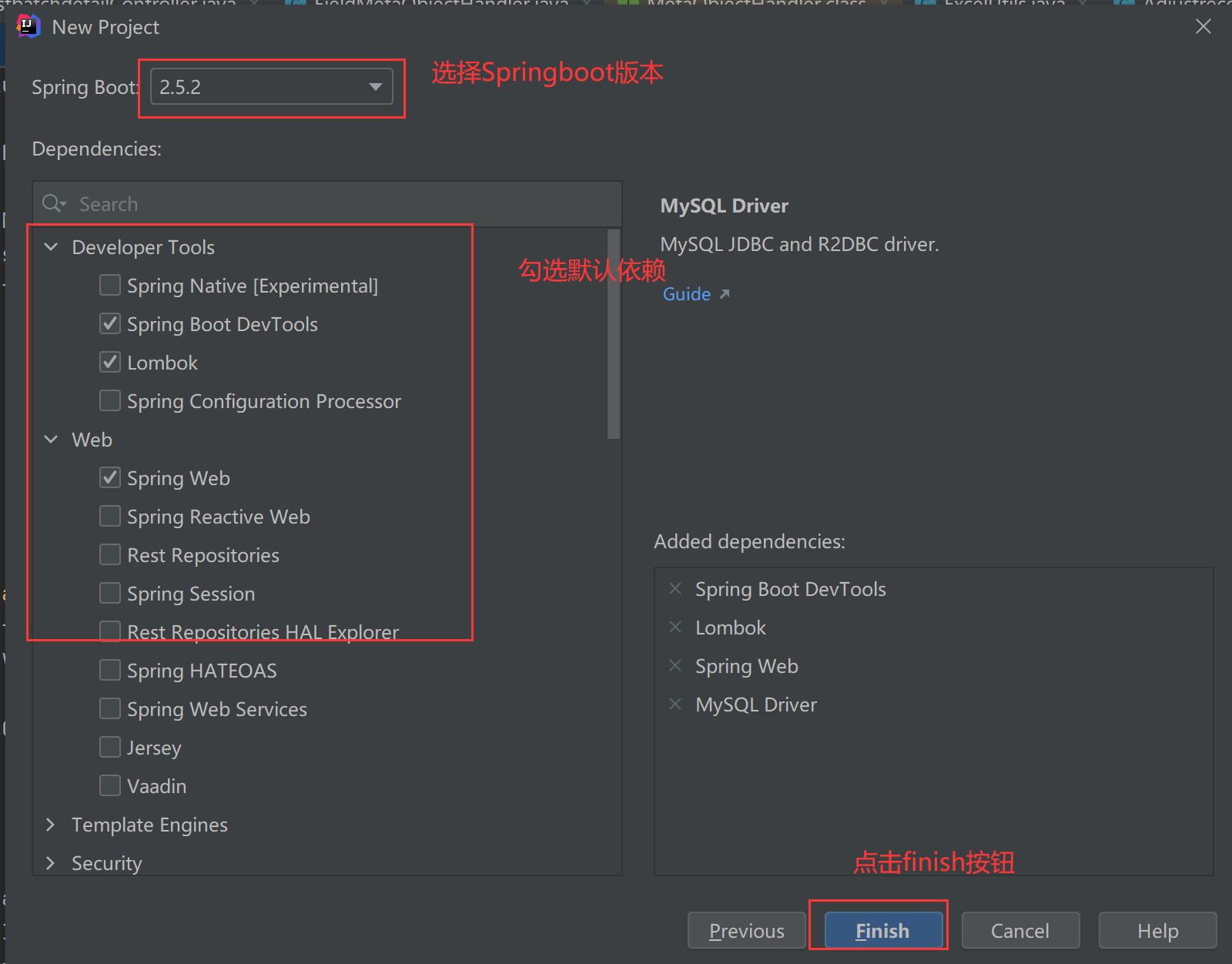Click the search magnifier icon
Image resolution: width=1232 pixels, height=964 pixels.
click(x=54, y=204)
